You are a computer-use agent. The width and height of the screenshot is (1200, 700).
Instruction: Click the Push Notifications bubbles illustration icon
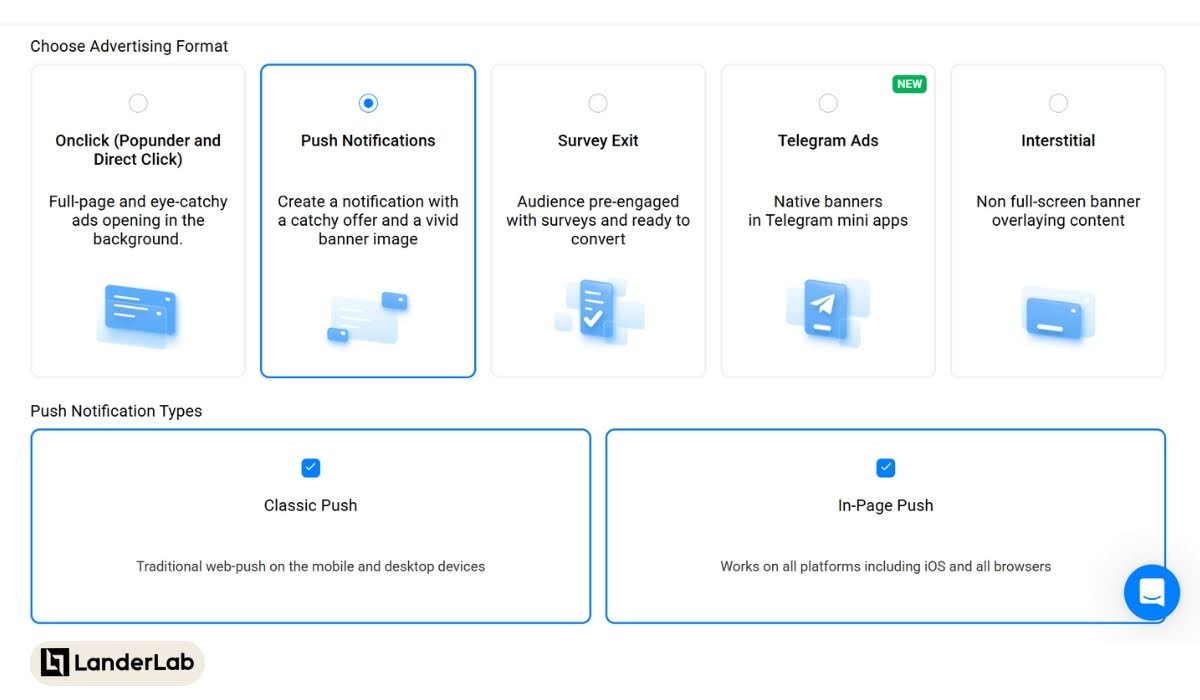click(x=368, y=317)
